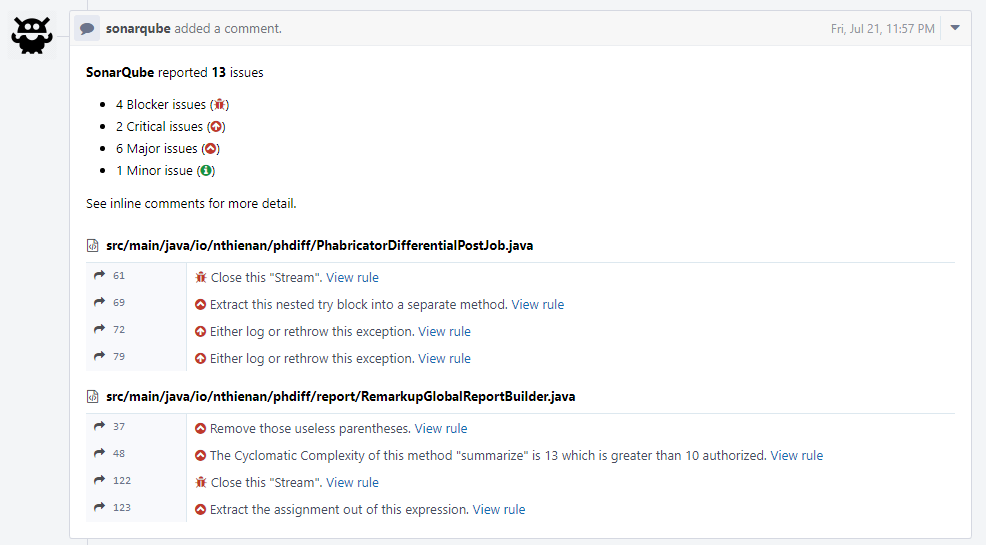Open View rule for line 72 exception issue

tap(445, 331)
